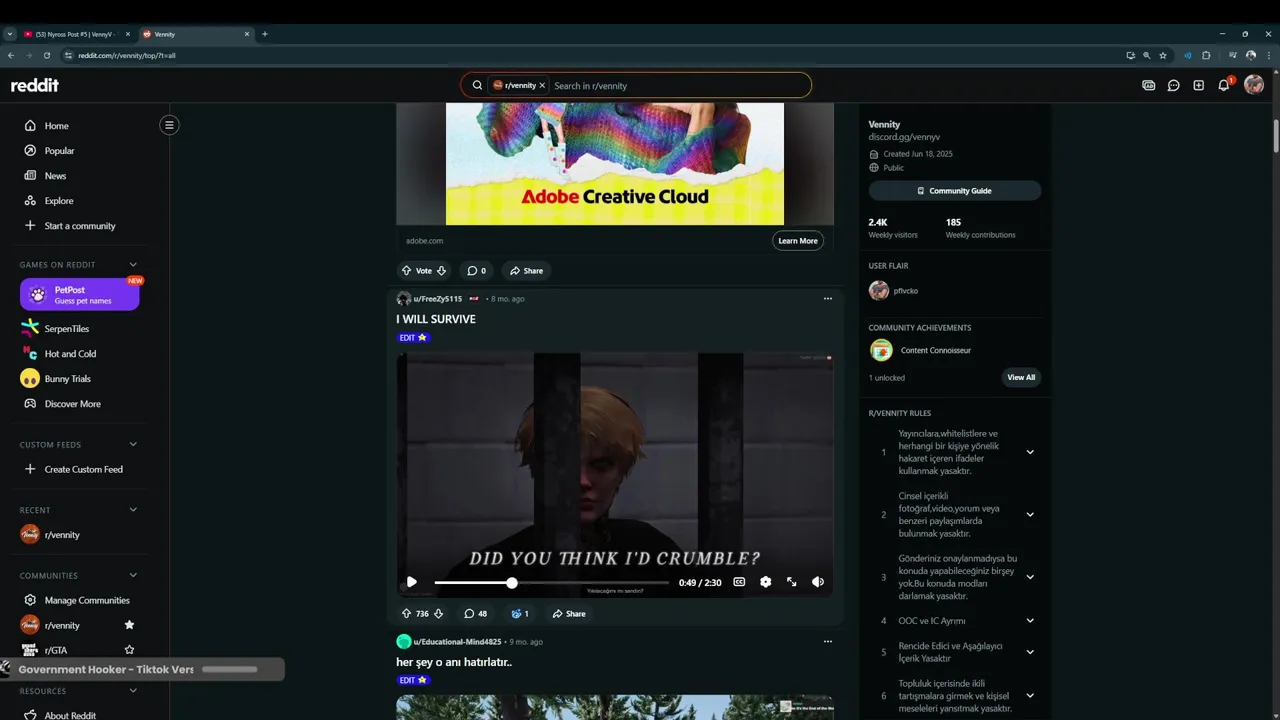Favorite r/GTA with the star
The height and width of the screenshot is (720, 1280).
[x=129, y=650]
